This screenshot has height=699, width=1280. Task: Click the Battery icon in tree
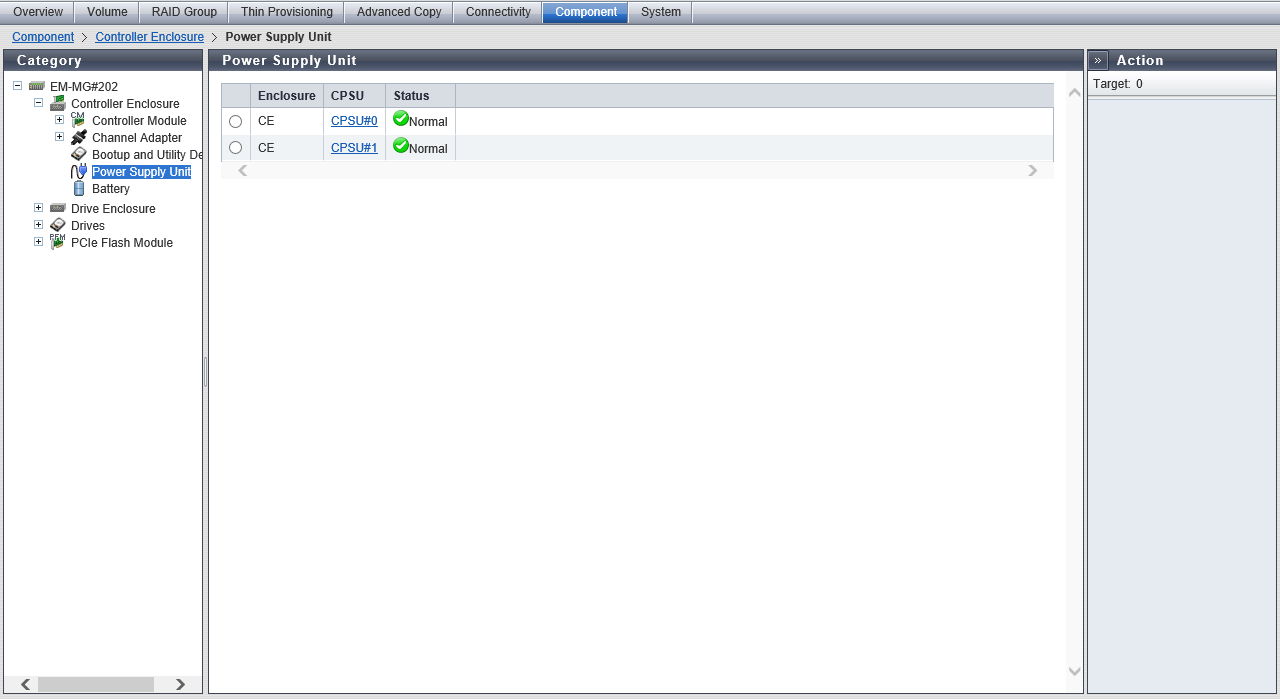pos(79,188)
